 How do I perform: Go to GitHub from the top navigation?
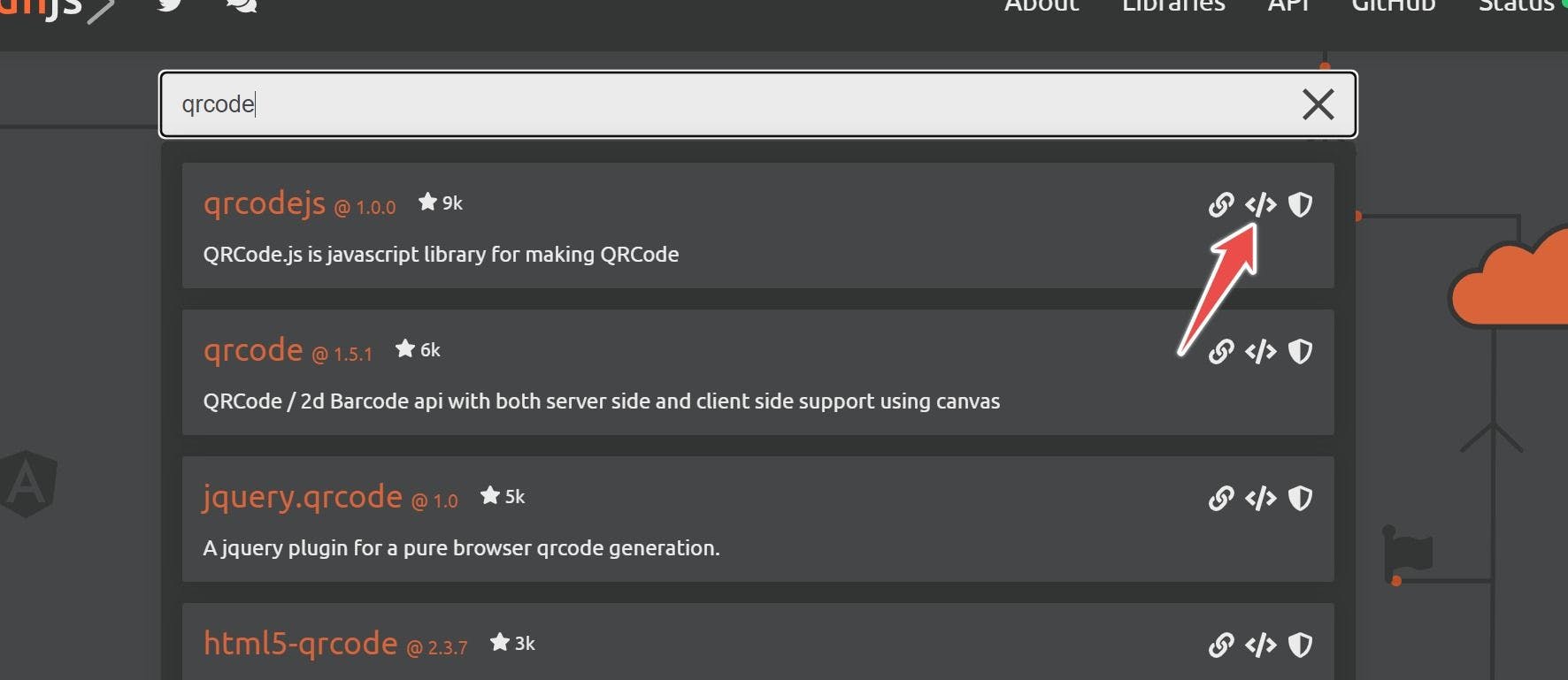coord(1393,6)
